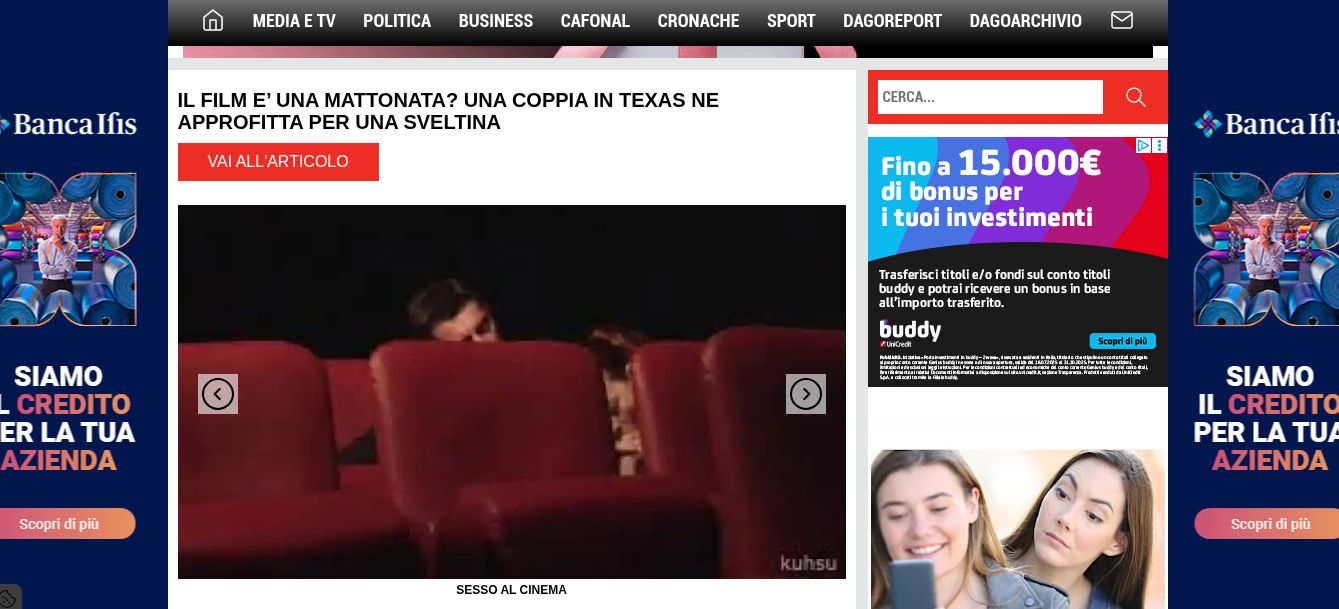1339x609 pixels.
Task: Show previous slide with left arrow
Action: coord(218,394)
